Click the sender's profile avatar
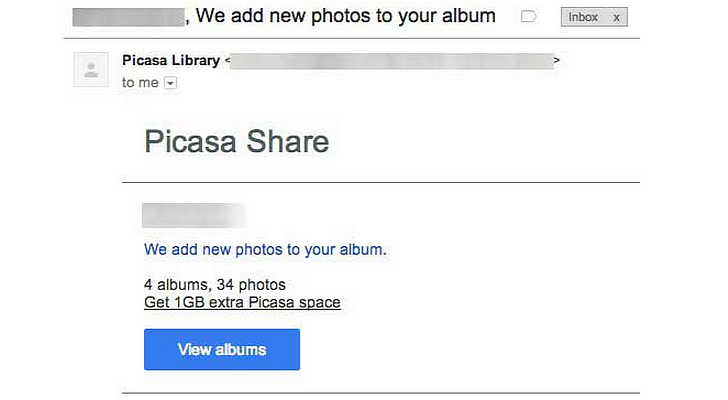Viewport: 728px width, 400px height. 91,70
